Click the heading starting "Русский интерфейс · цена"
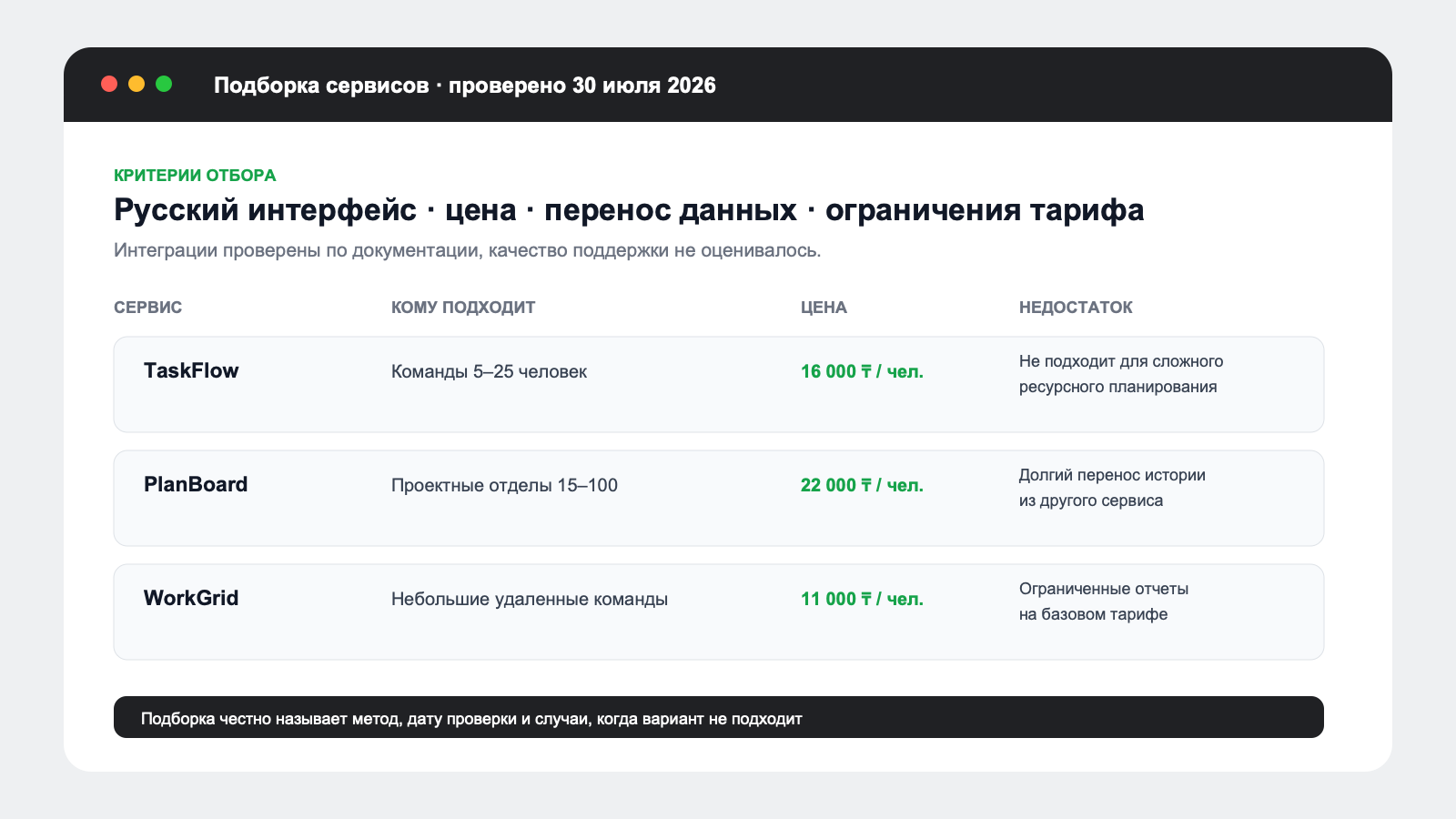Screen dimensions: 1456x819 pyautogui.click(x=629, y=209)
